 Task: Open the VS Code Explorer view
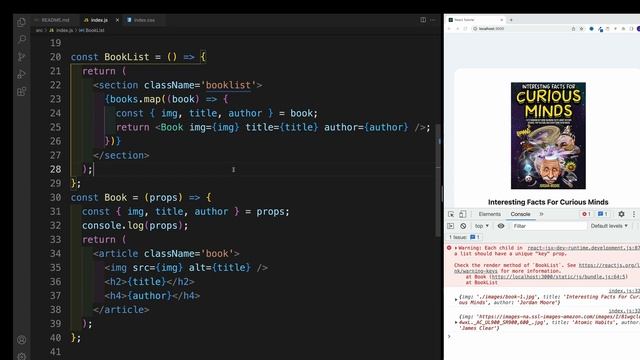[22, 22]
